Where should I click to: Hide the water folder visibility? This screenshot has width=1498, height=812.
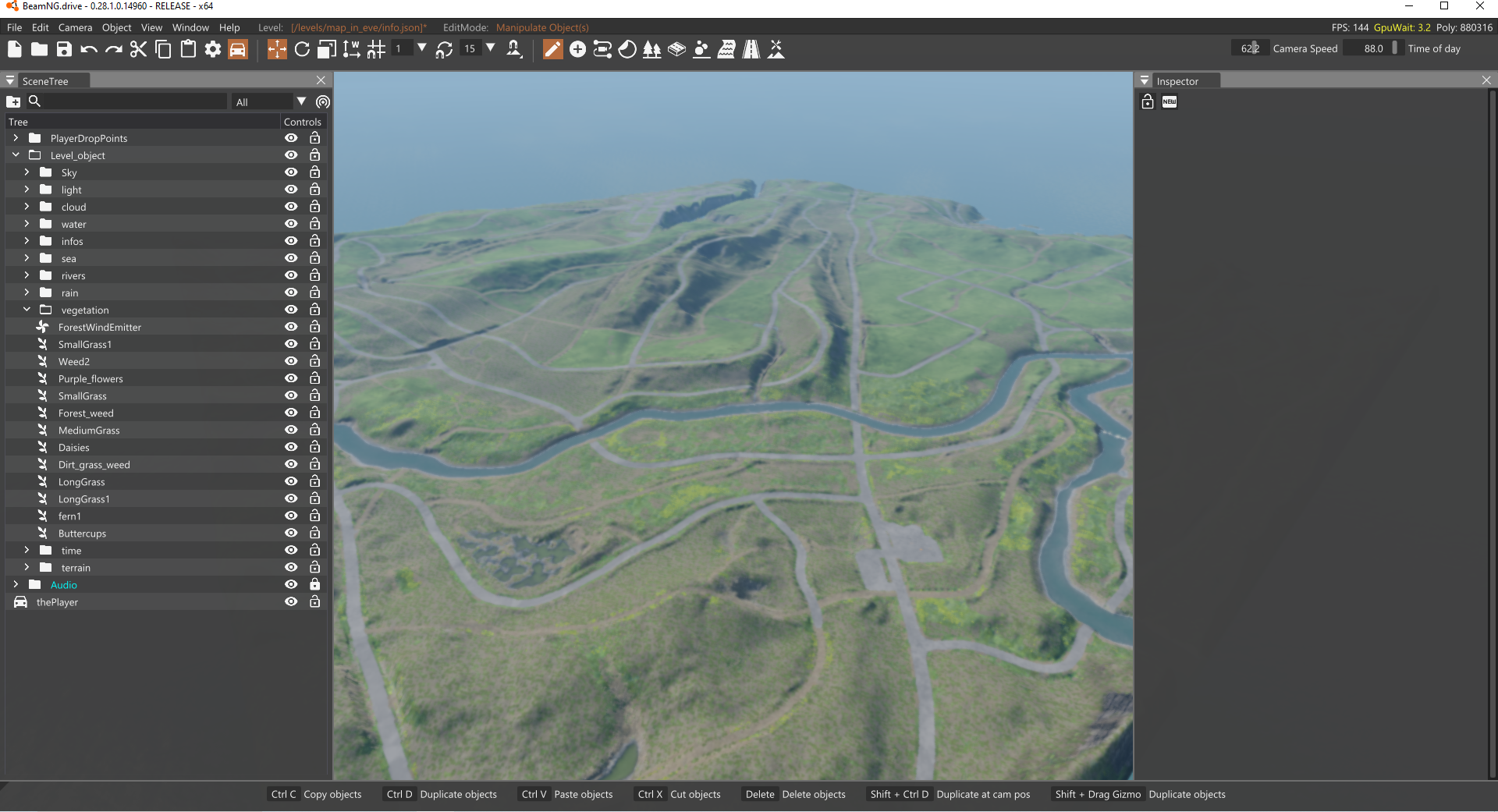coord(291,224)
